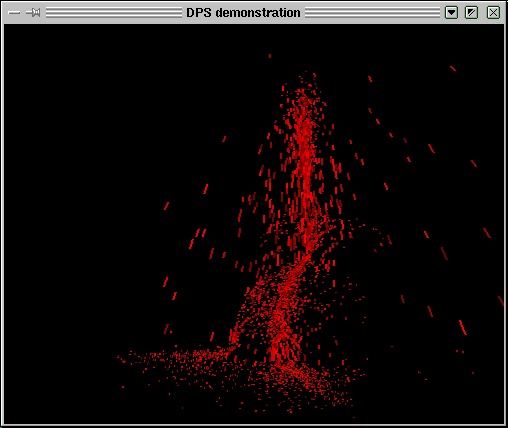Shade the window with down-arrow button
The width and height of the screenshot is (508, 428).
[x=451, y=13]
